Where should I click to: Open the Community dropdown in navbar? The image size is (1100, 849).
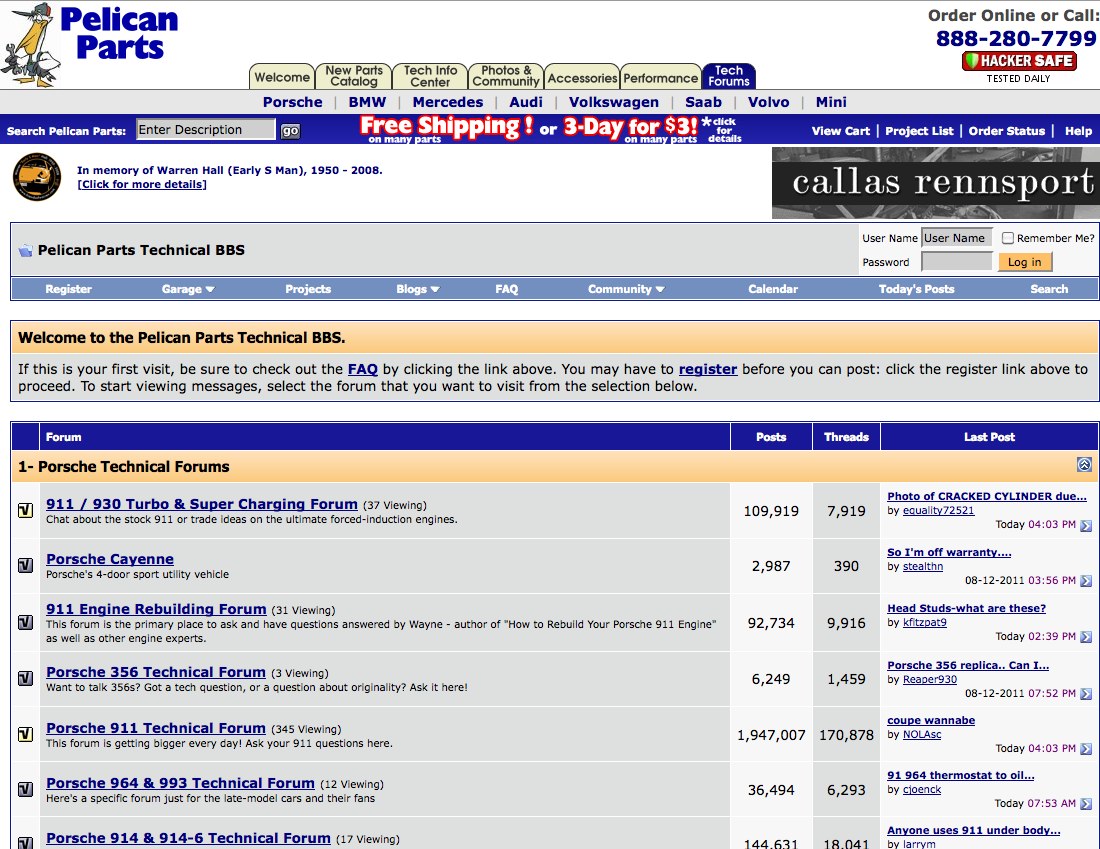click(626, 289)
